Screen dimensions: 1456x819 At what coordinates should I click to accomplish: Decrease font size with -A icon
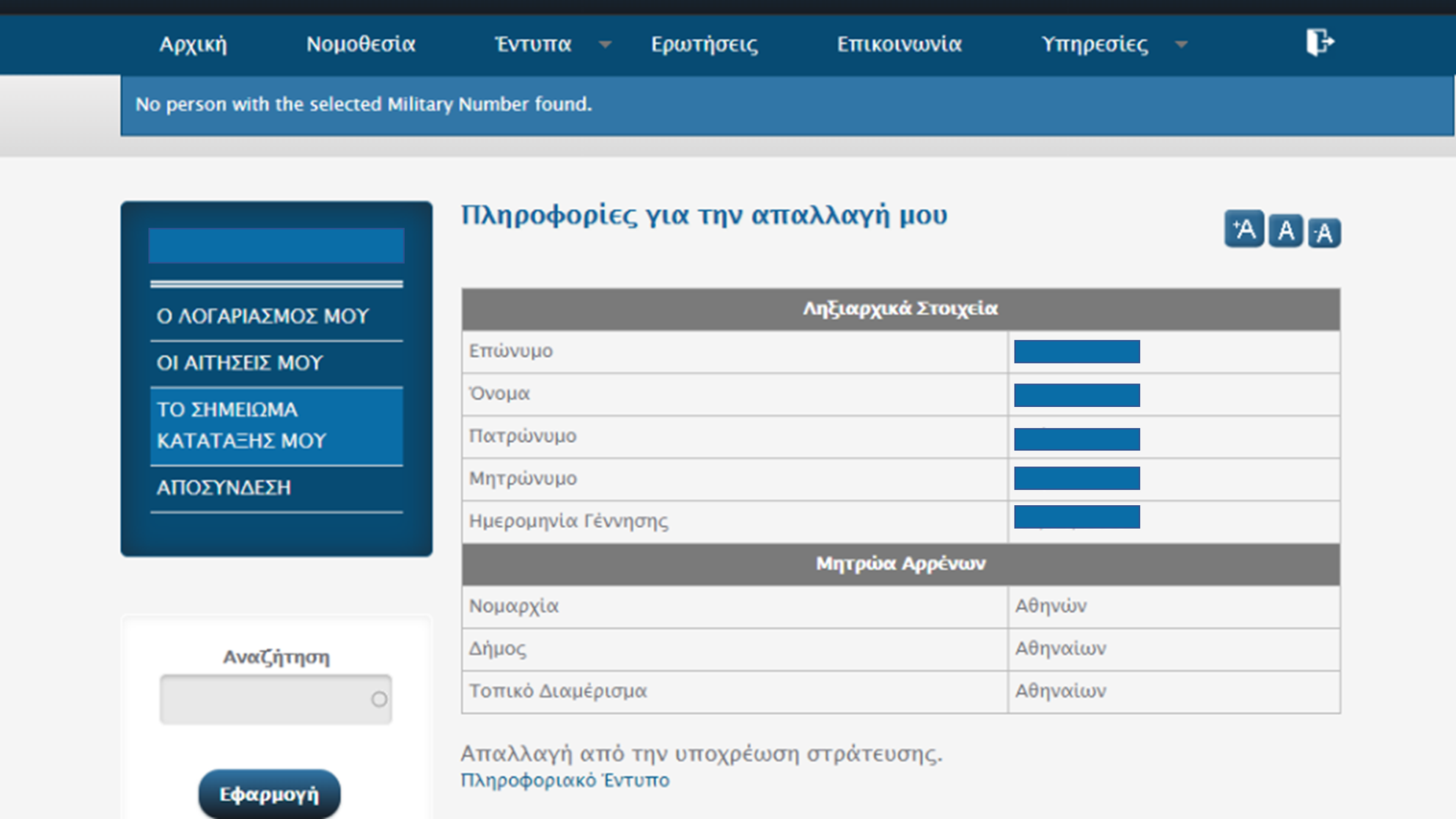click(x=1324, y=233)
